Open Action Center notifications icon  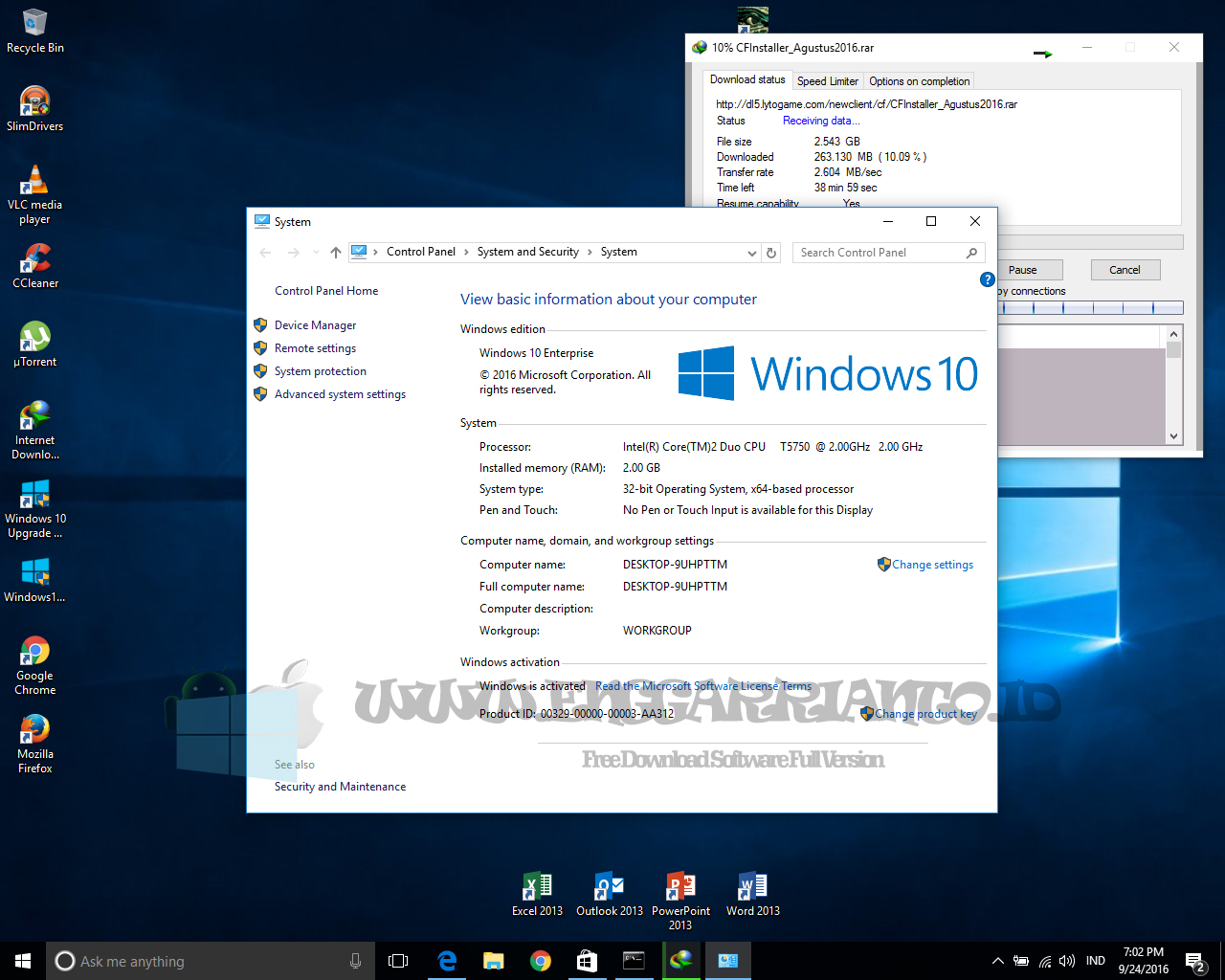click(1194, 961)
